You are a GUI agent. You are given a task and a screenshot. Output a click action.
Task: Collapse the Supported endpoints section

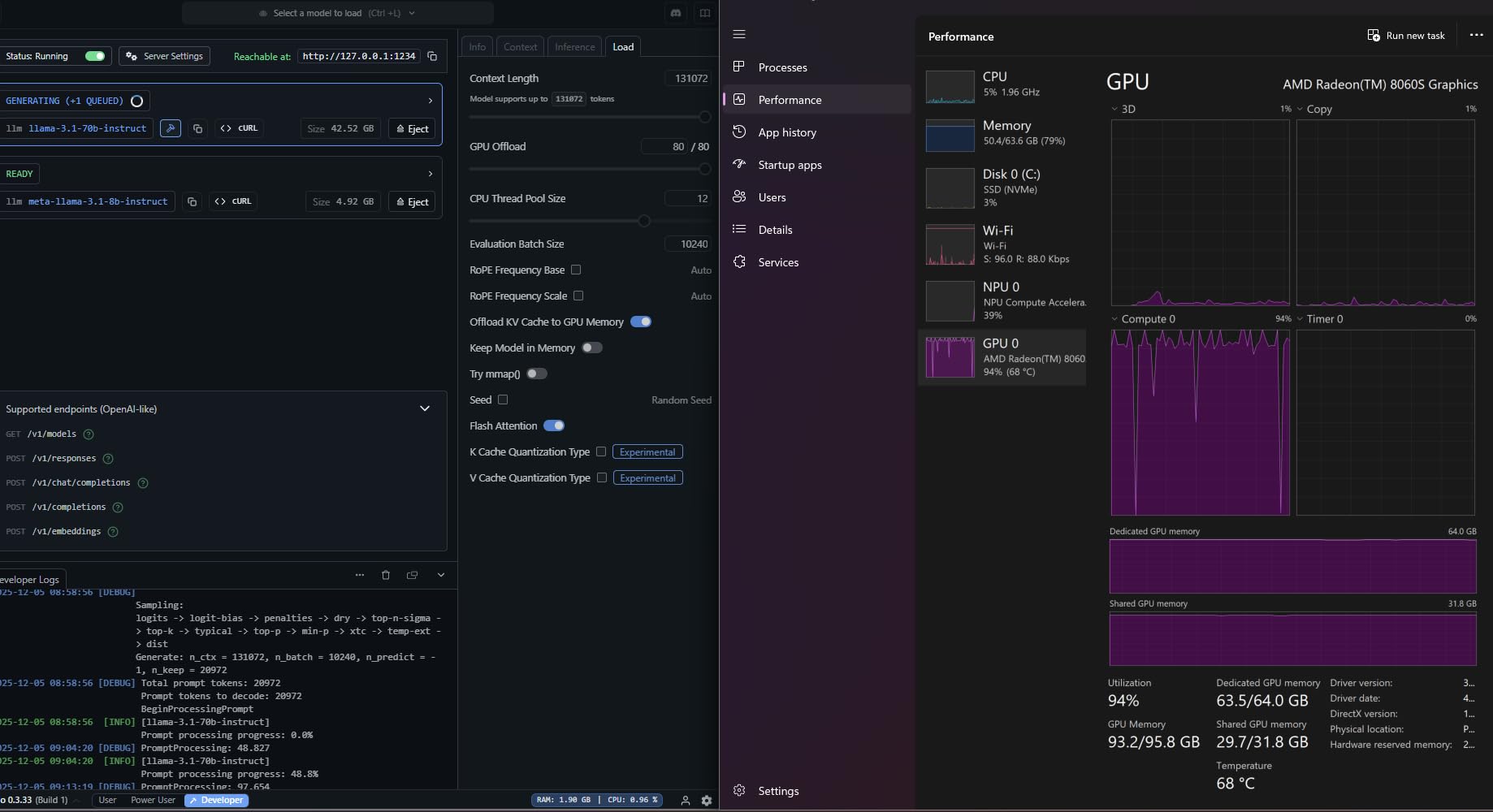click(x=424, y=408)
